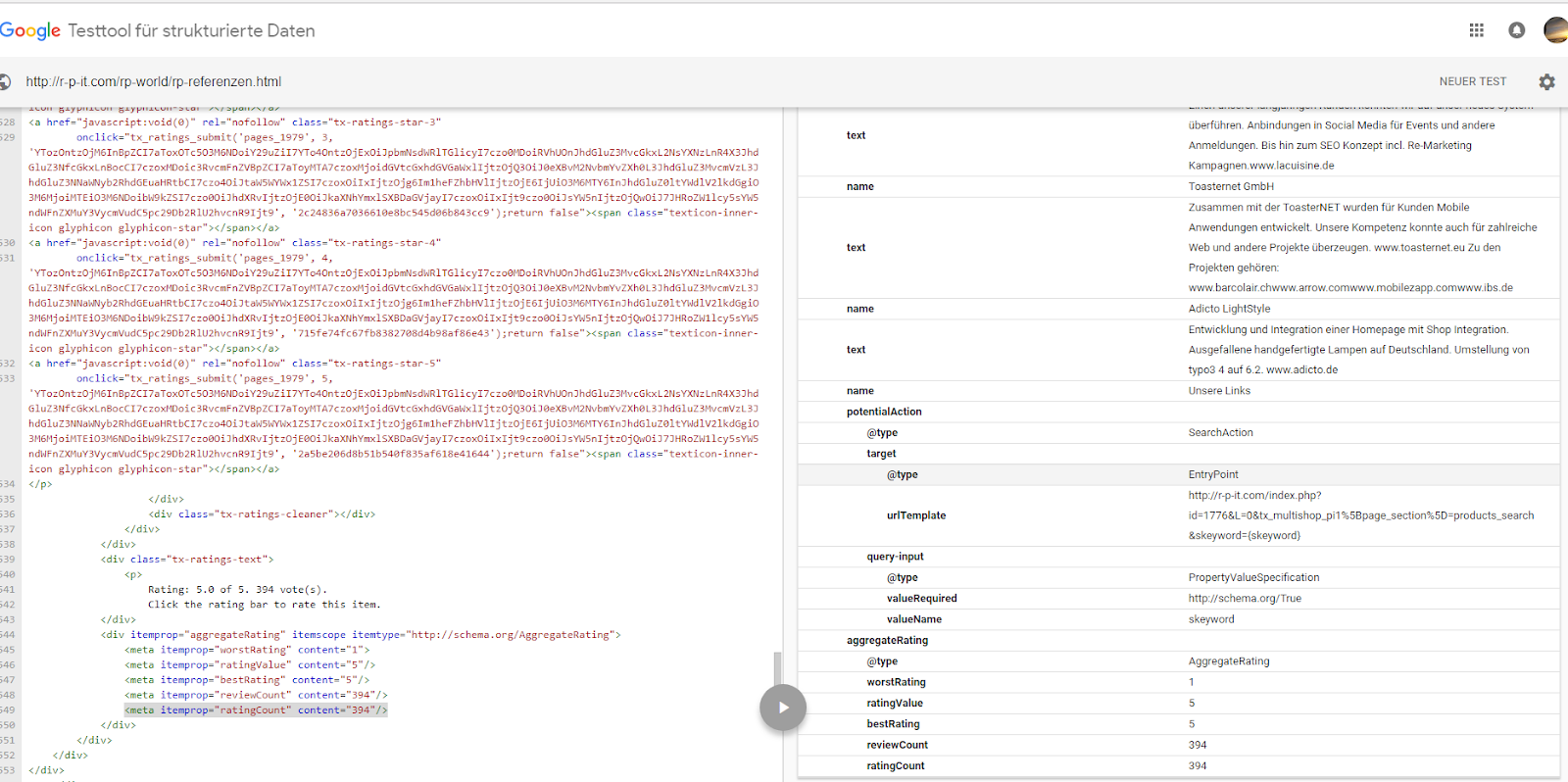Select the 'Adicto LightStyle' name value
Image resolution: width=1568 pixels, height=782 pixels.
coord(1229,309)
